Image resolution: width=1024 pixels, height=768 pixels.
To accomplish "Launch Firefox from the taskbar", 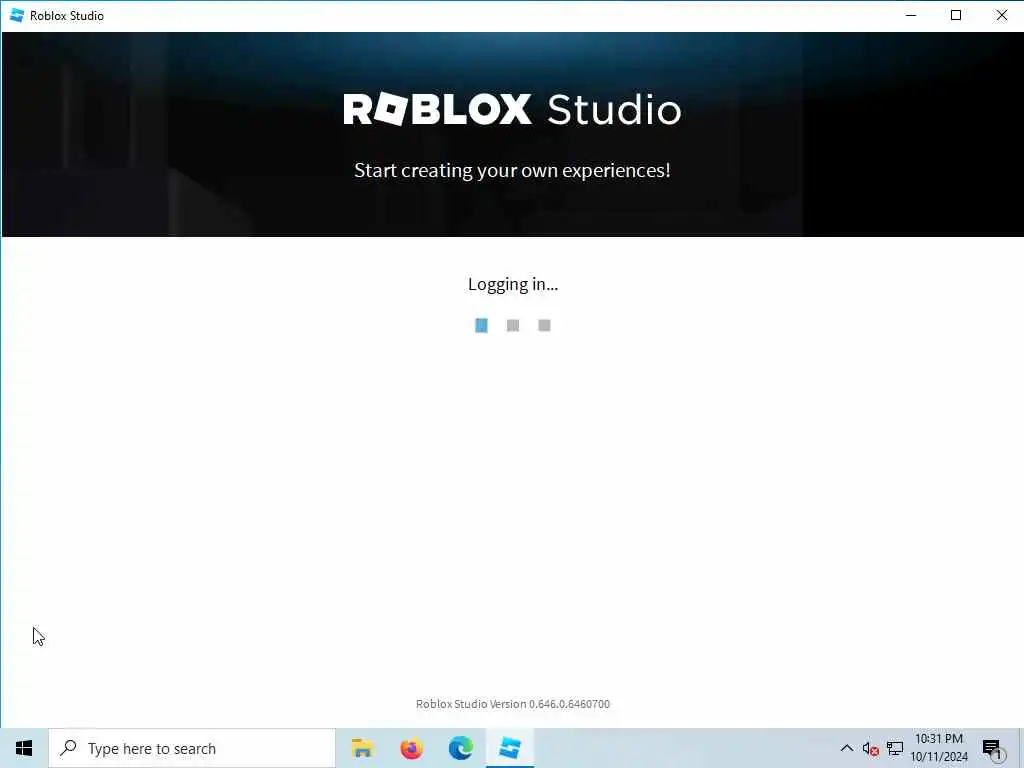I will [x=411, y=748].
